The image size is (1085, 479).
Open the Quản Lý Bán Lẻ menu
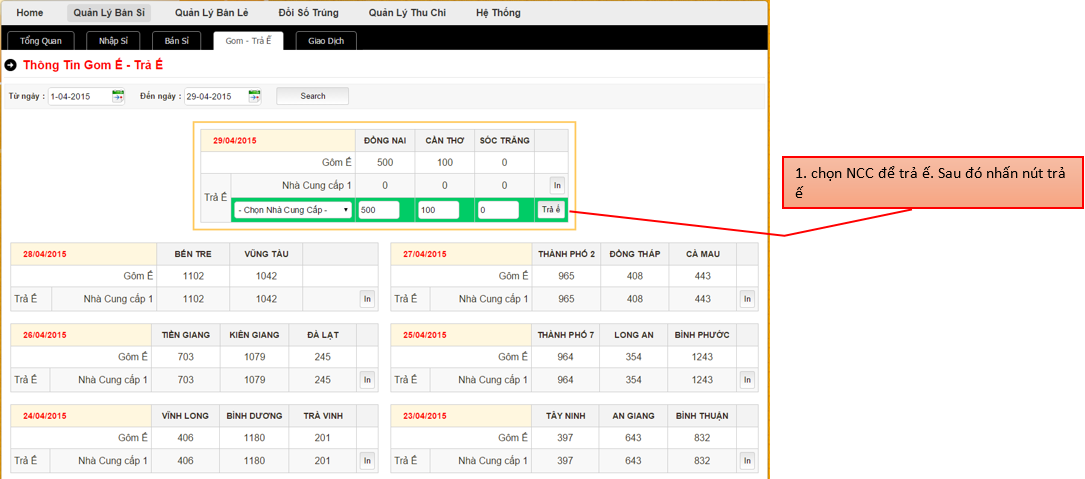point(211,13)
